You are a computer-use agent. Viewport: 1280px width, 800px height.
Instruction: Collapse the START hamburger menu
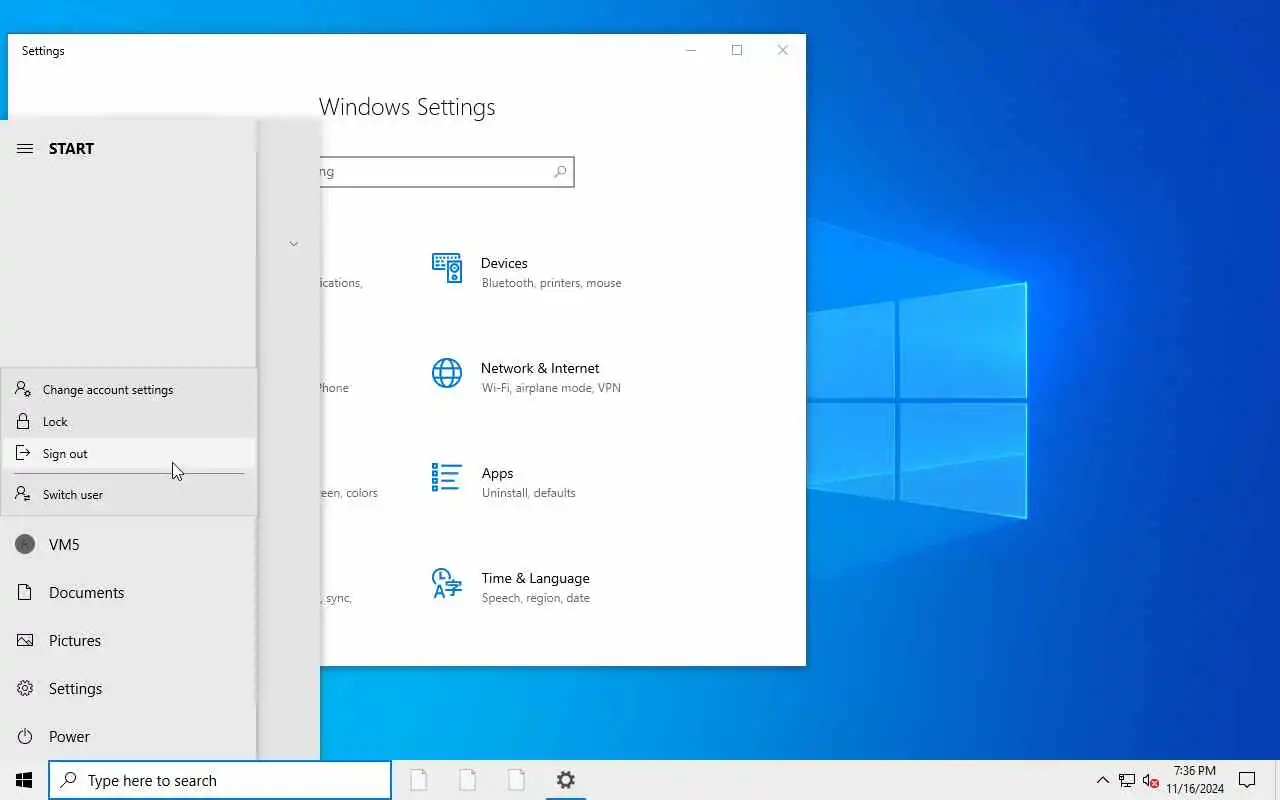pos(25,148)
